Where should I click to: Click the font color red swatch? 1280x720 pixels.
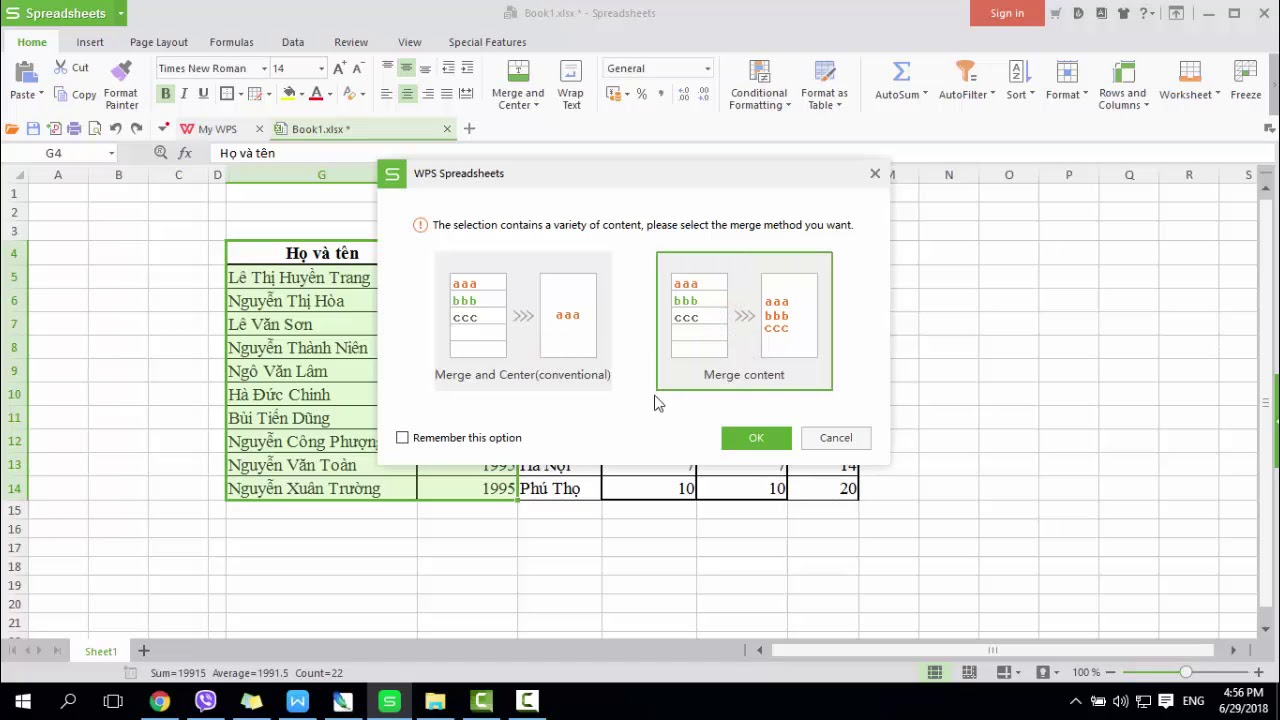[x=316, y=94]
